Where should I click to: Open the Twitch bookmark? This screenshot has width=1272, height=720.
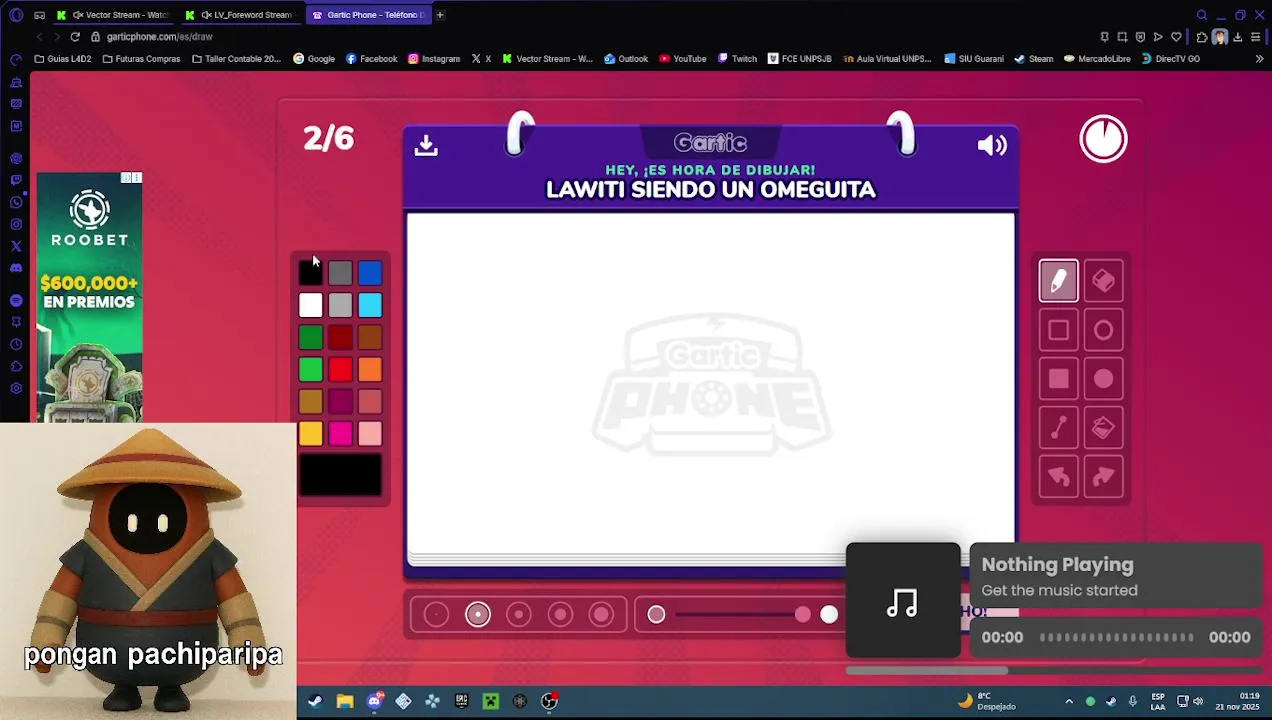tap(737, 59)
